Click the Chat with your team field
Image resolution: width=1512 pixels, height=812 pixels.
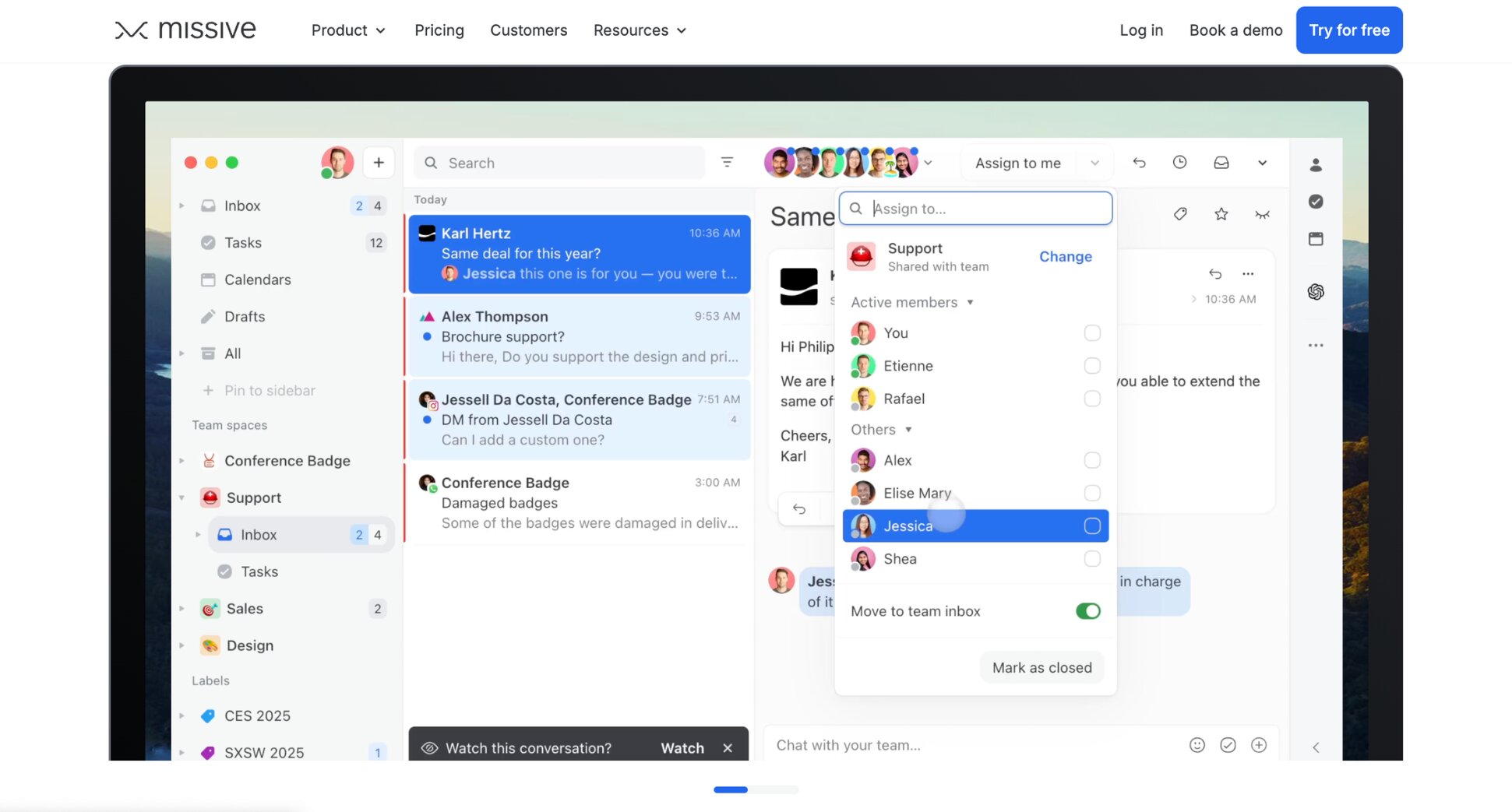tap(974, 745)
